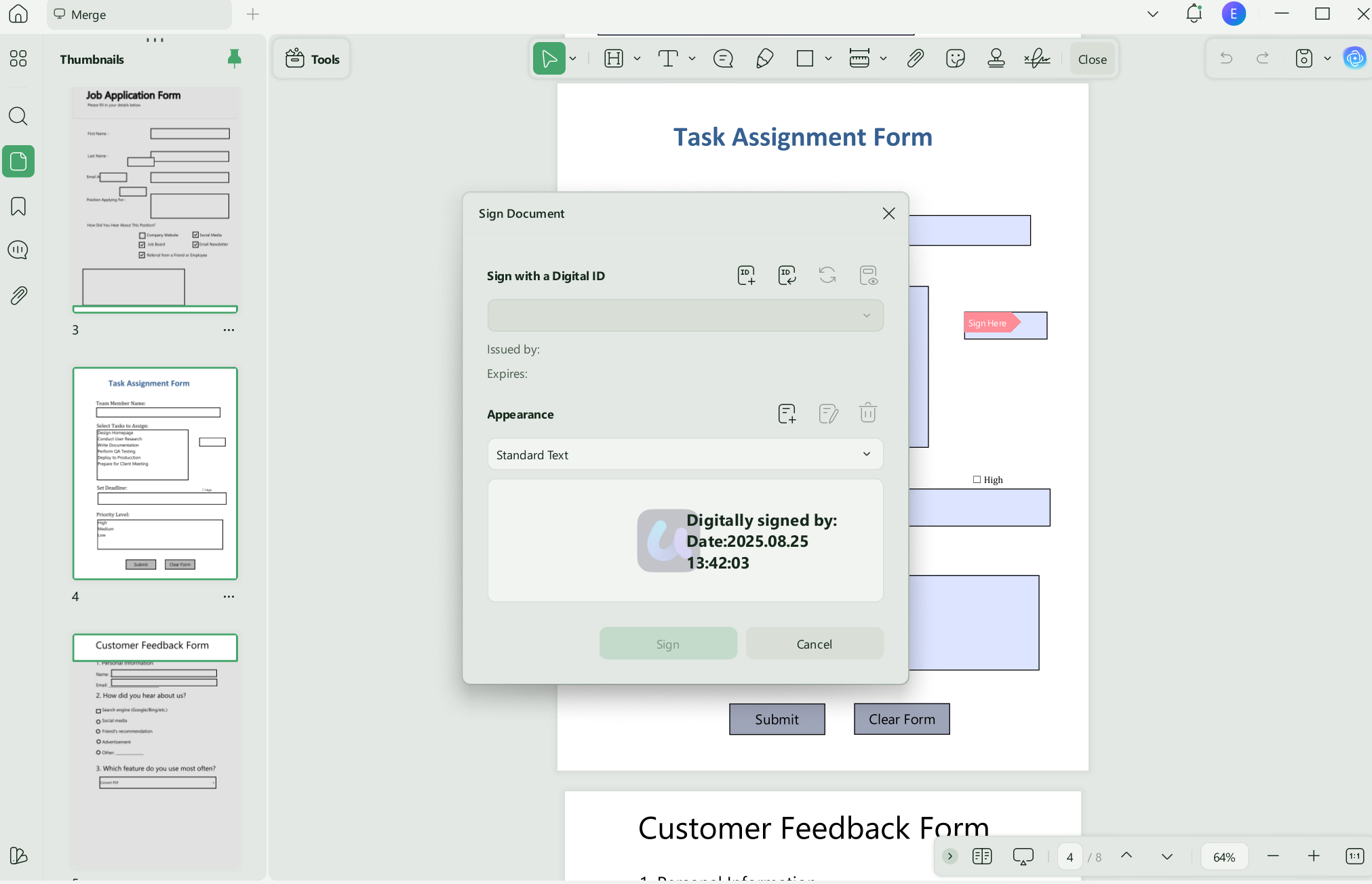1372x884 pixels.
Task: Cancel the Sign Document dialog
Action: click(x=815, y=644)
